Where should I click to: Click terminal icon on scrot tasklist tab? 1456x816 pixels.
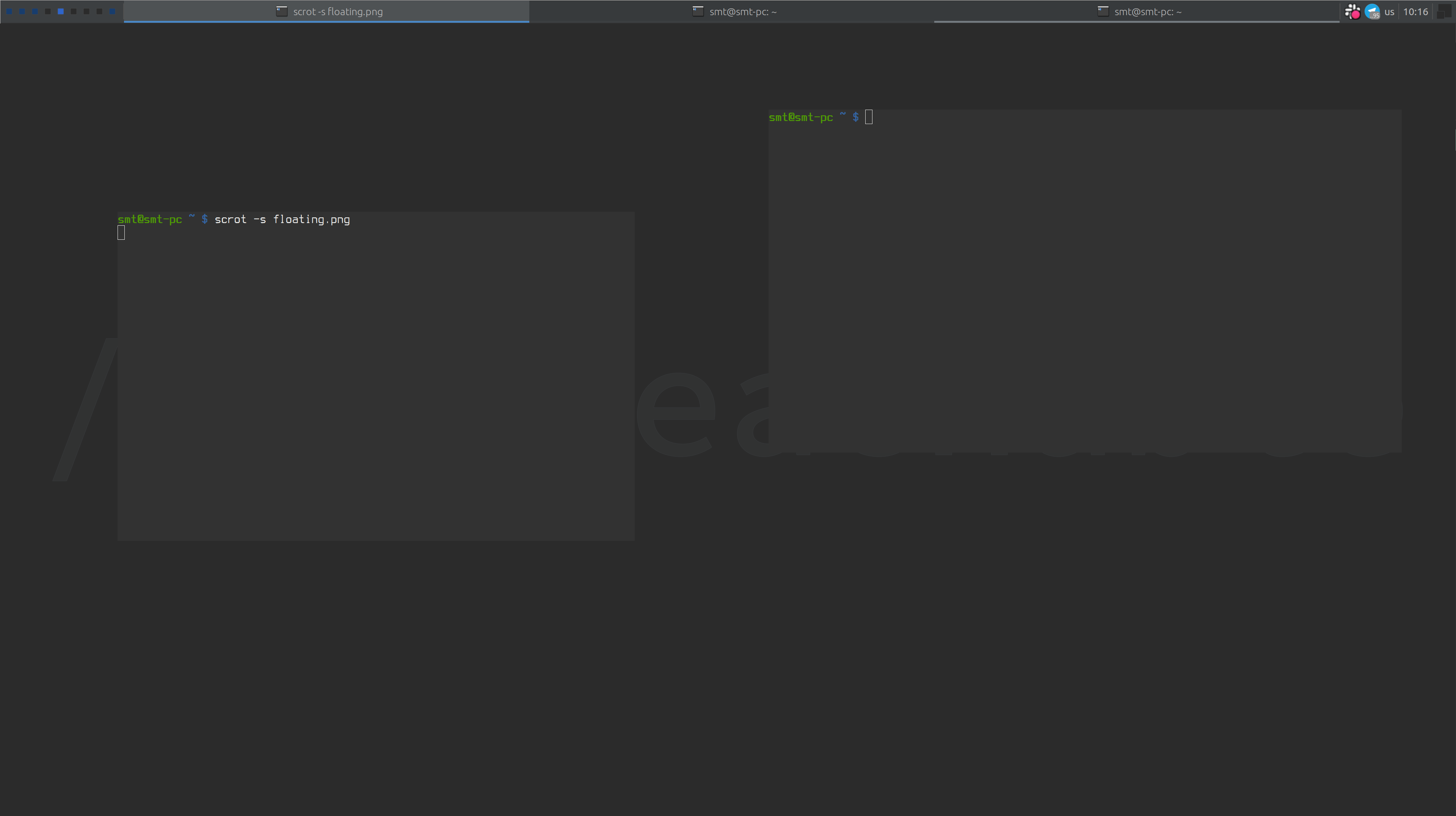(281, 11)
